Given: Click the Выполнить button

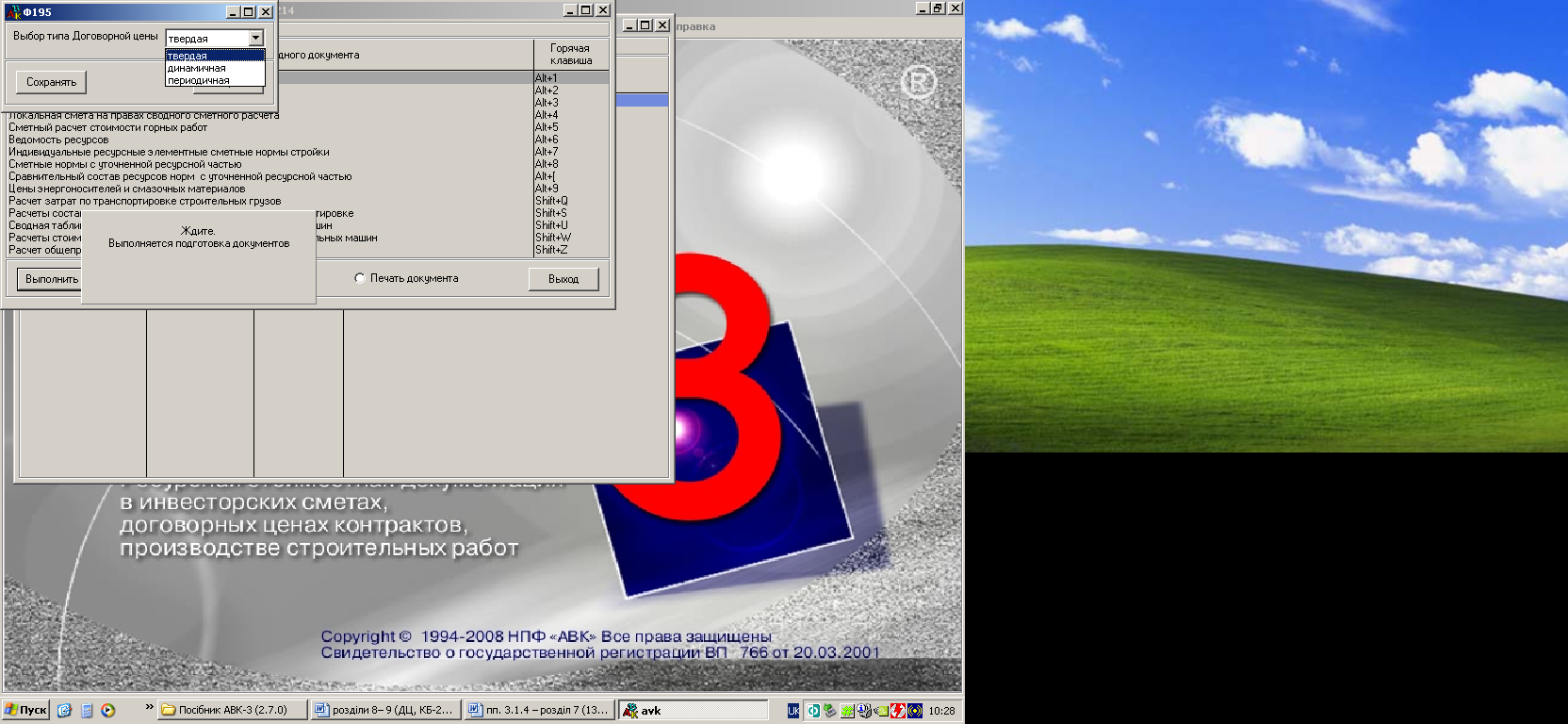Looking at the screenshot, I should tap(49, 279).
